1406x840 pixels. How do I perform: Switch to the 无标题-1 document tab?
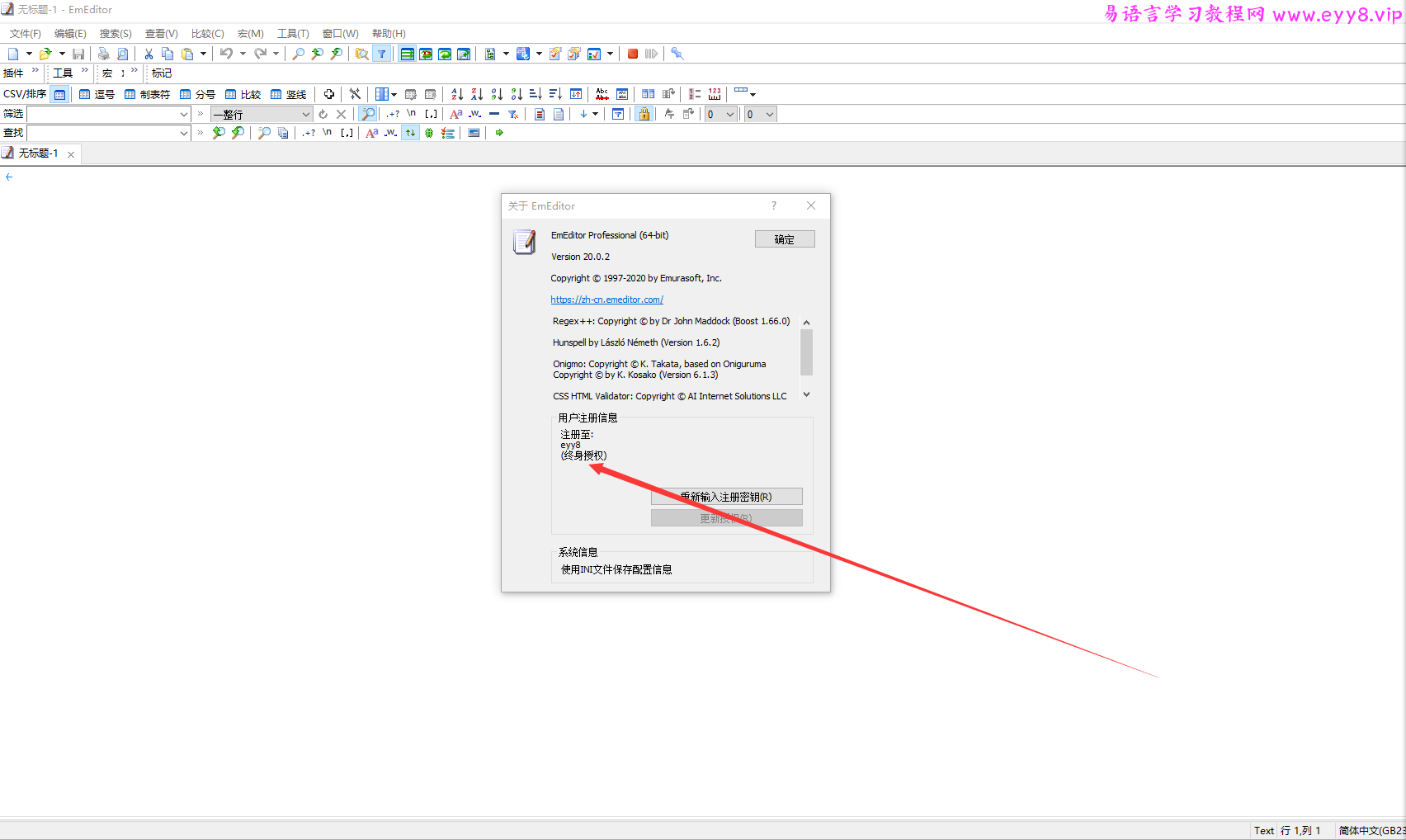tap(38, 153)
